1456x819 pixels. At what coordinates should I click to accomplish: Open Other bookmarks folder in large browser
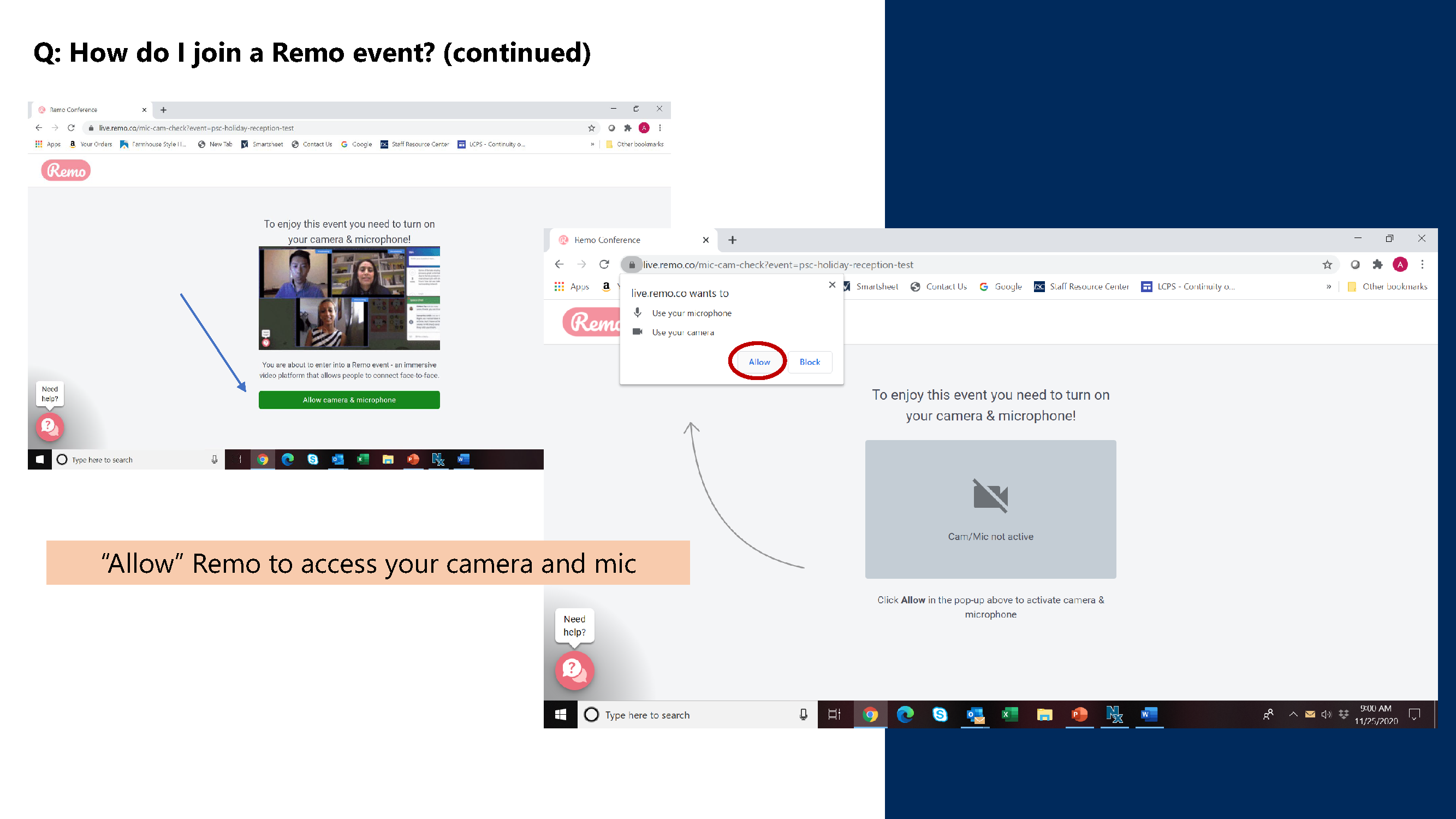pos(1388,287)
